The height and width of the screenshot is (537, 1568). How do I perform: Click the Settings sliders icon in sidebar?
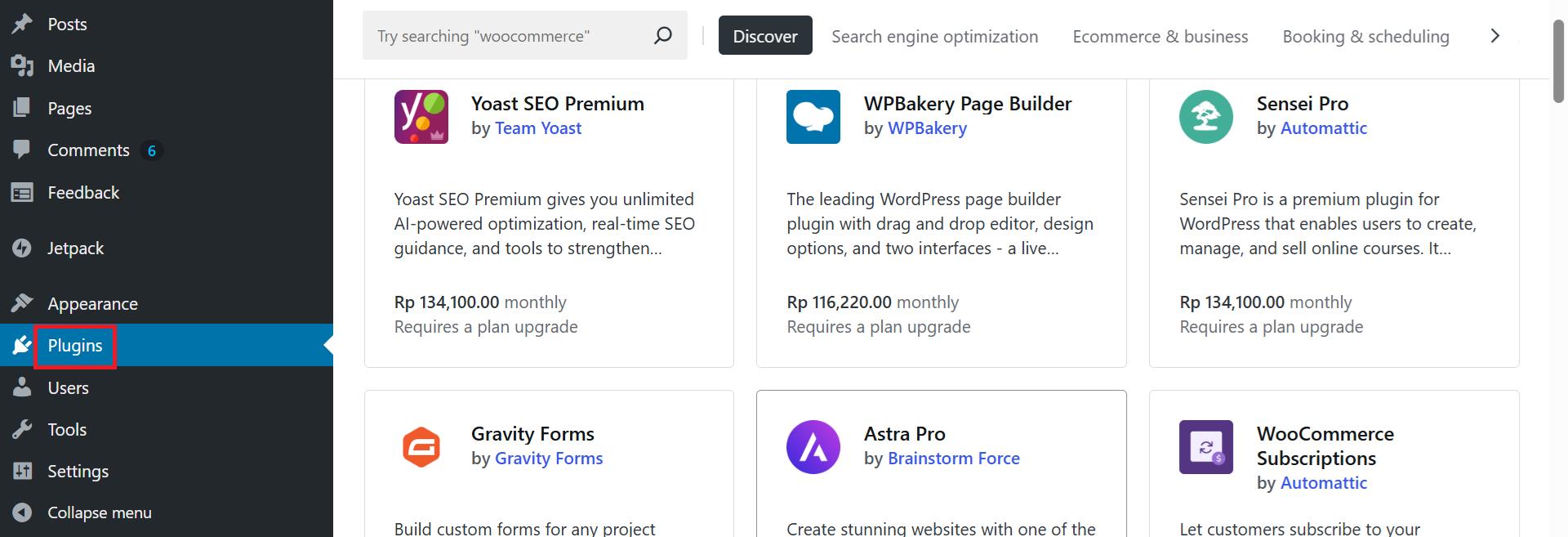tap(22, 471)
